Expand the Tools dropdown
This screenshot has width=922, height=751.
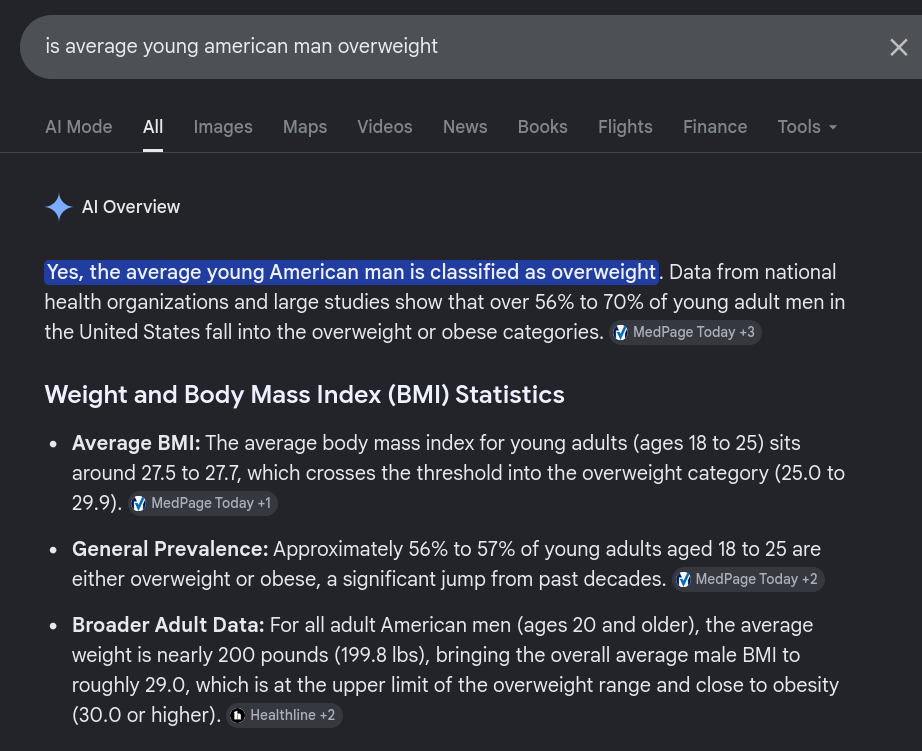(x=807, y=126)
